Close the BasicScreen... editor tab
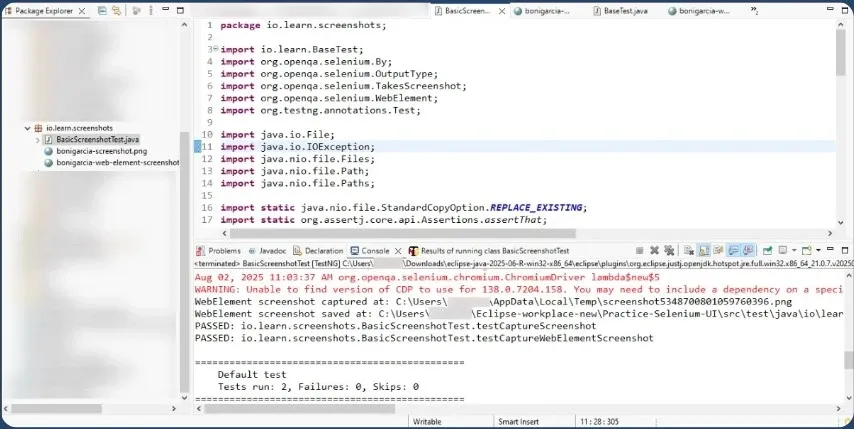The image size is (854, 429). pos(502,11)
